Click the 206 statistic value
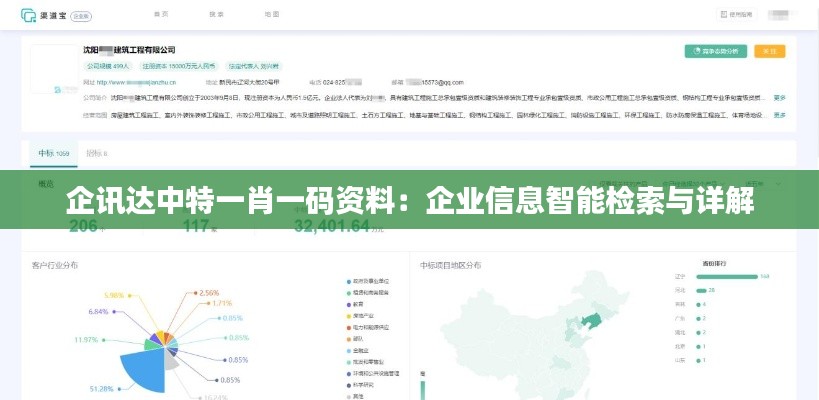 tap(83, 227)
